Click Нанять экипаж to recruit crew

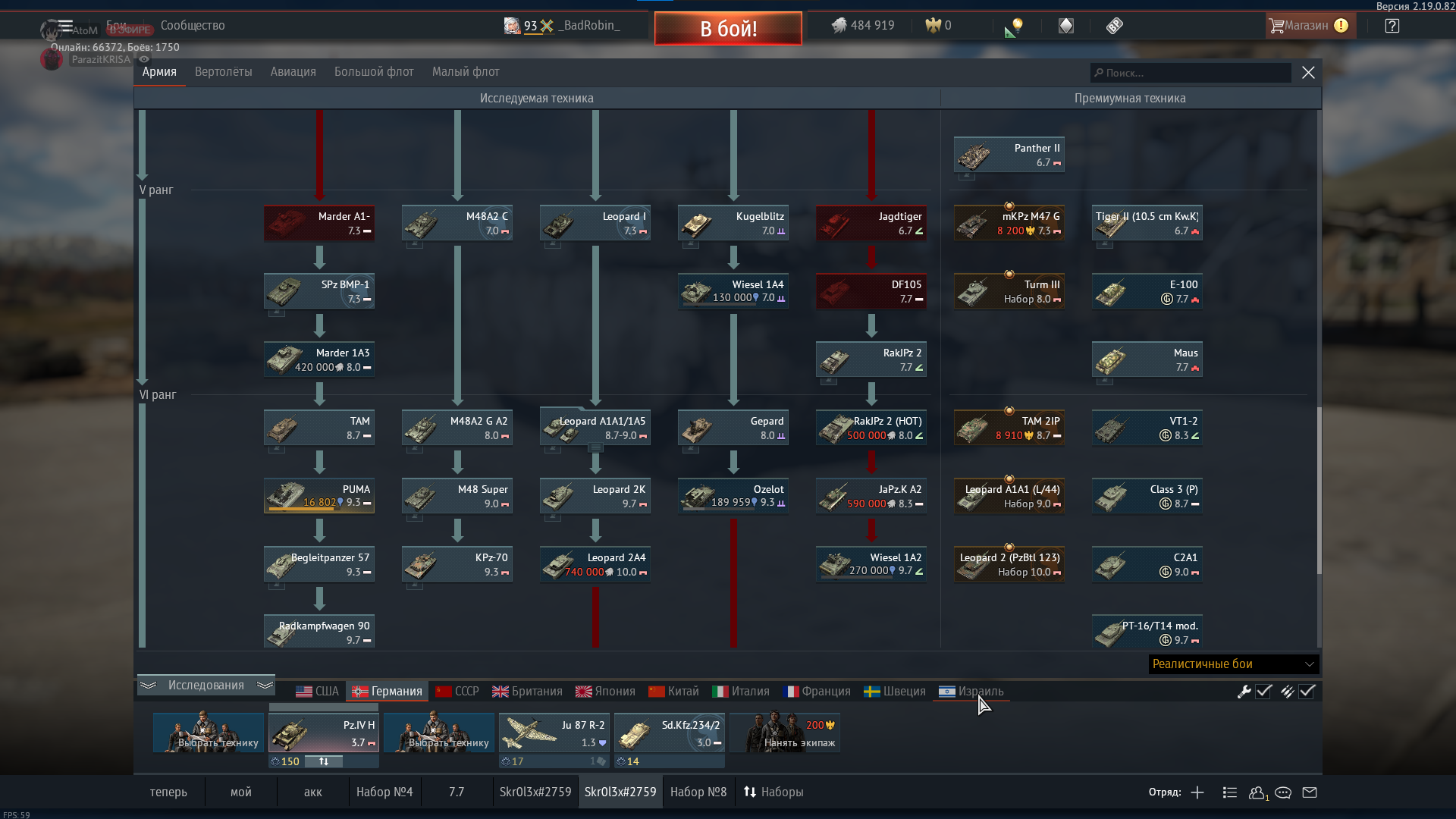point(785,733)
